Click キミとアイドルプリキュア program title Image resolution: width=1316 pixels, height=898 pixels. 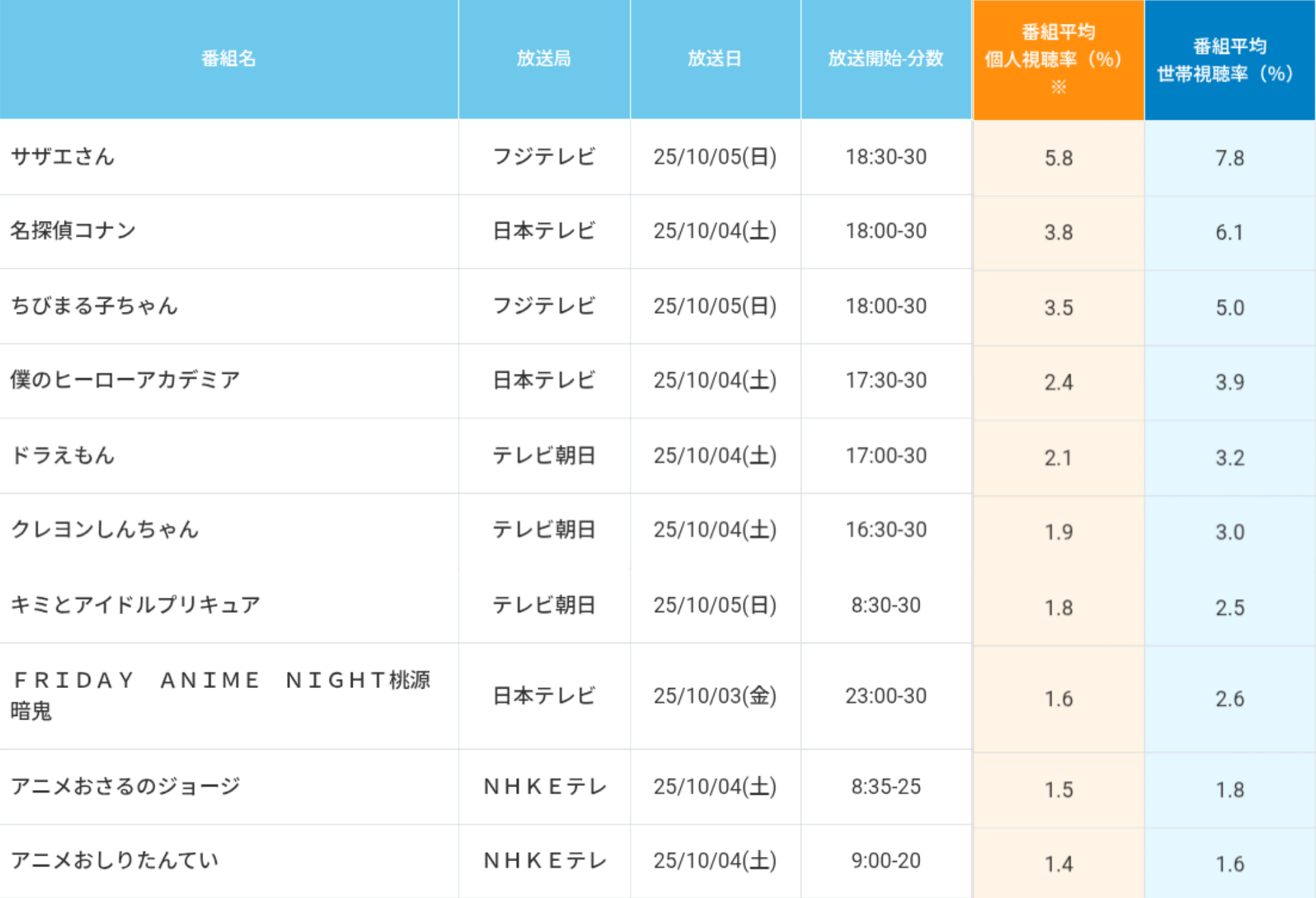[x=135, y=605]
